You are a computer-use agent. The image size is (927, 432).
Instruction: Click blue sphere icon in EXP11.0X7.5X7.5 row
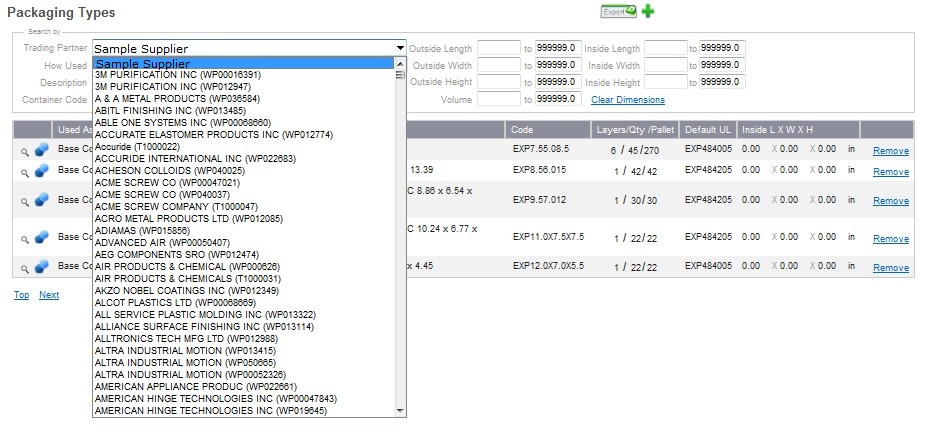point(41,237)
